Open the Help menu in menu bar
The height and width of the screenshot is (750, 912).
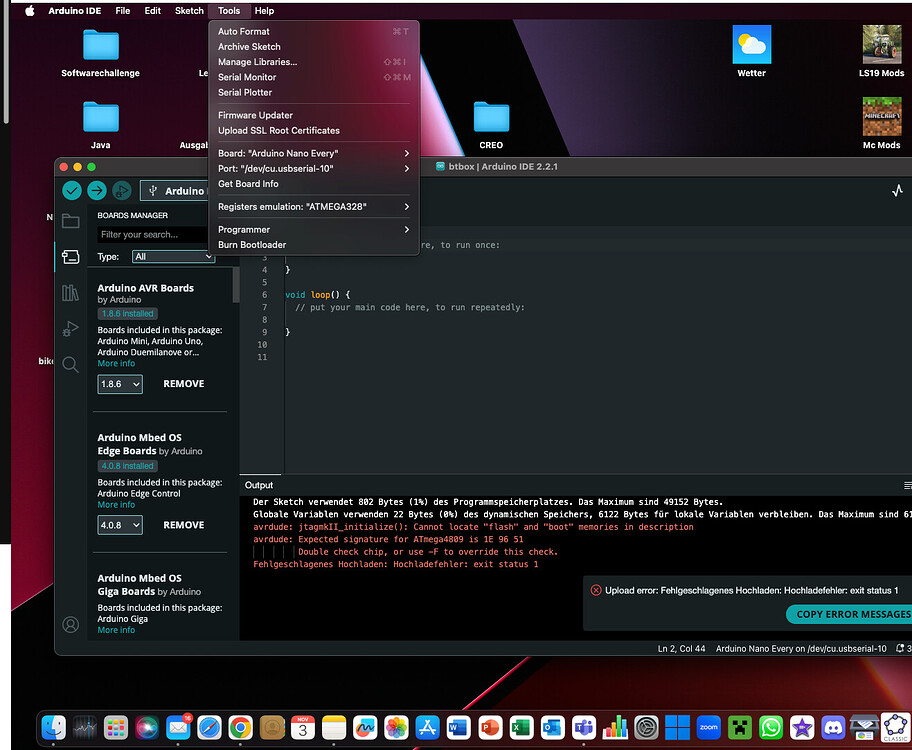264,10
